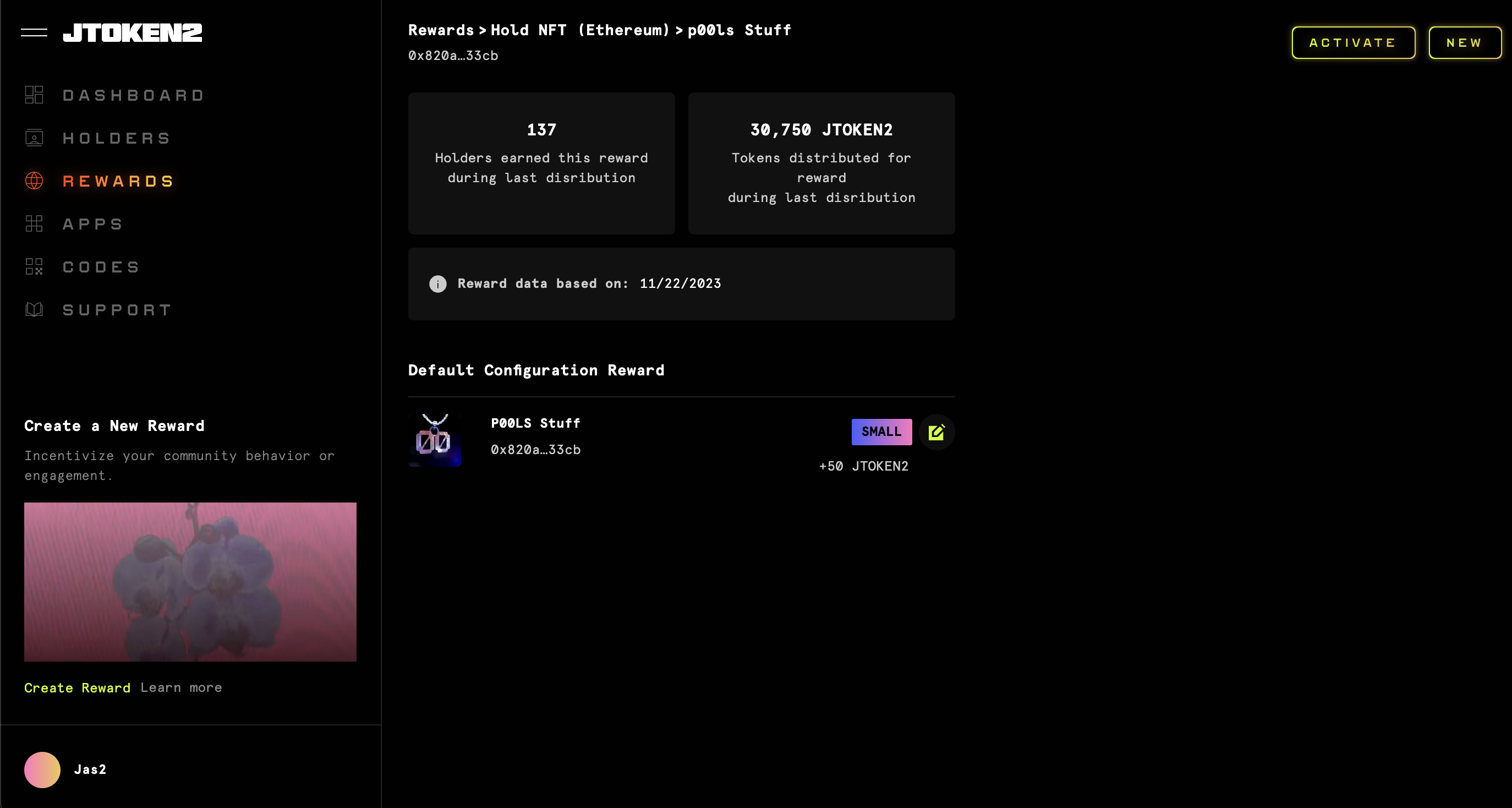Viewport: 1512px width, 808px height.
Task: Click the Create Reward link
Action: (77, 687)
